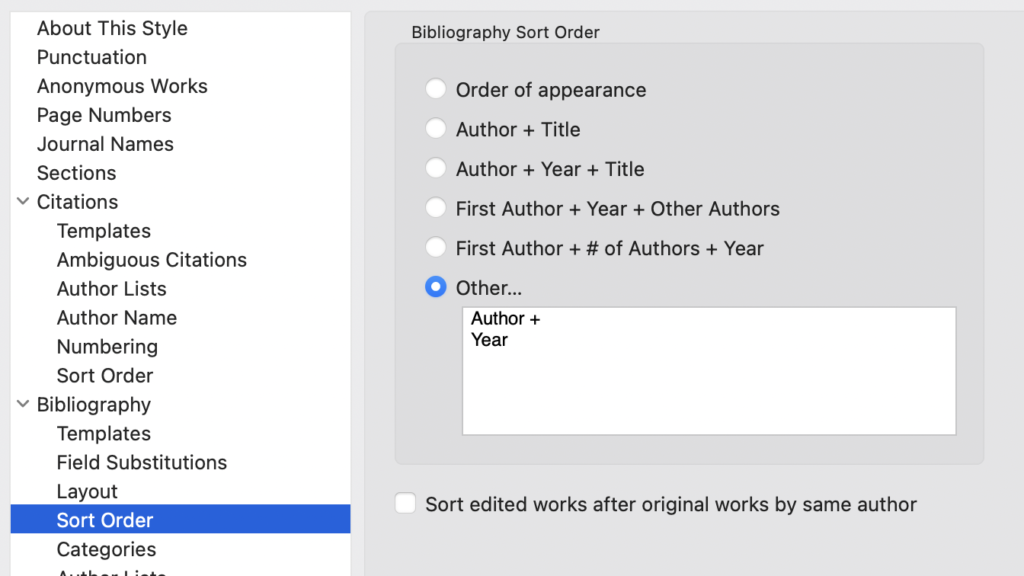Choose Author + Title sort option

click(x=436, y=129)
